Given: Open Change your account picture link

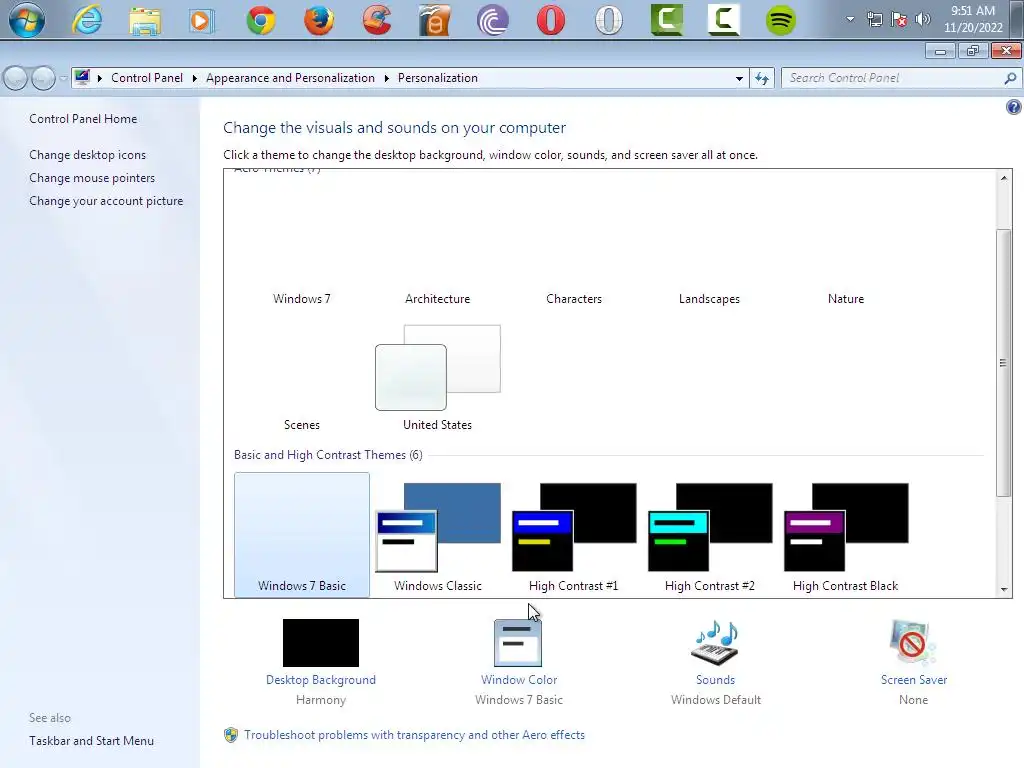Looking at the screenshot, I should [106, 201].
